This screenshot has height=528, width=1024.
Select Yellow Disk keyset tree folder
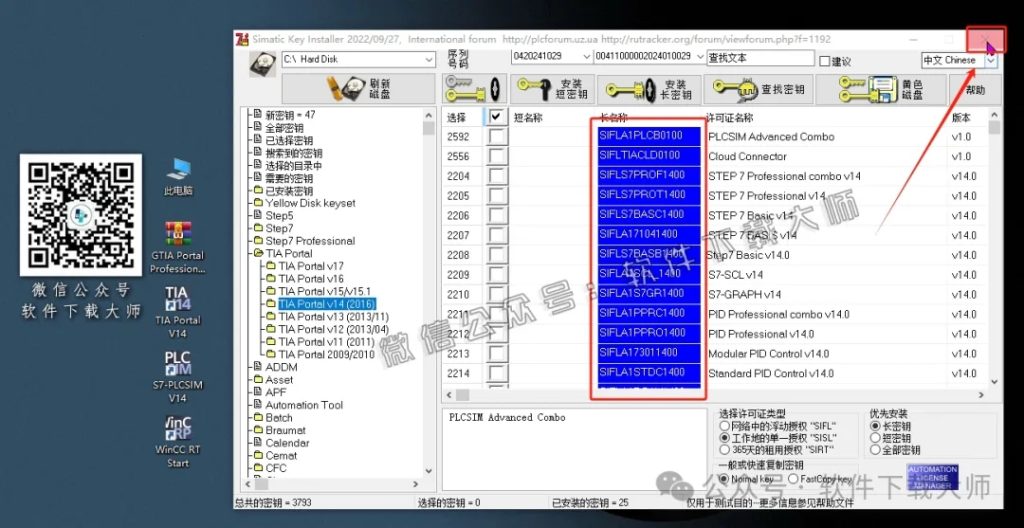point(310,203)
